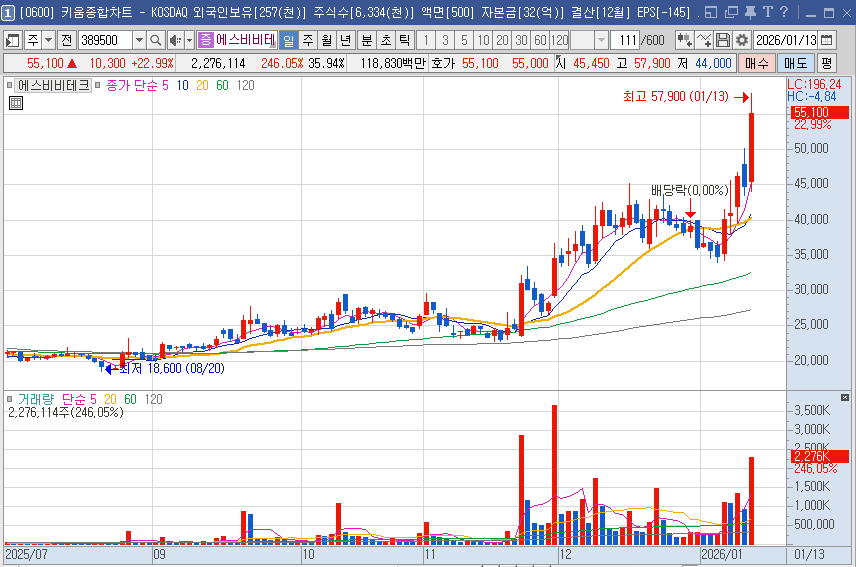This screenshot has height=567, width=856.
Task: Select the 년 yearly period
Action: [x=346, y=40]
